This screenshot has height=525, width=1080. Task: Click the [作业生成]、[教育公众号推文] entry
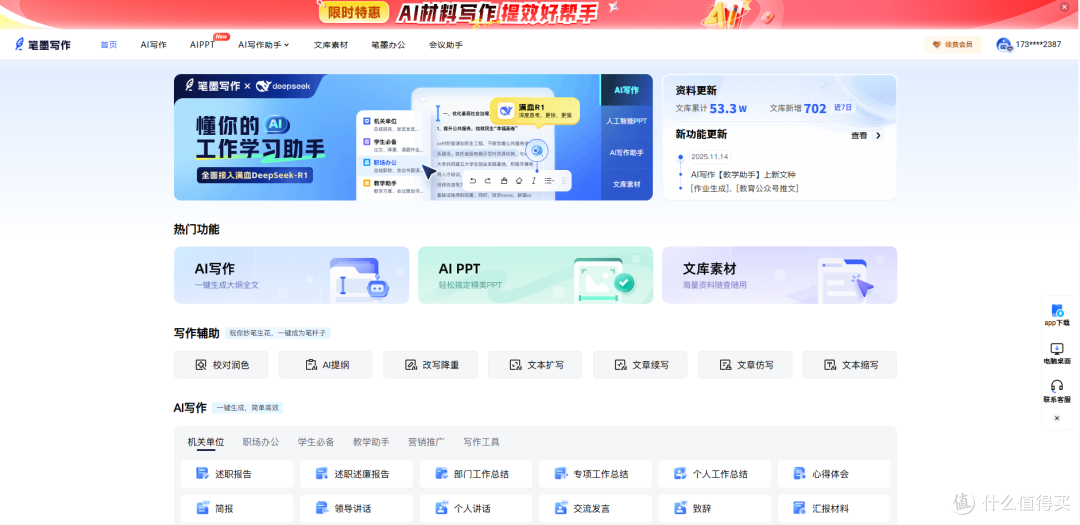pyautogui.click(x=745, y=188)
